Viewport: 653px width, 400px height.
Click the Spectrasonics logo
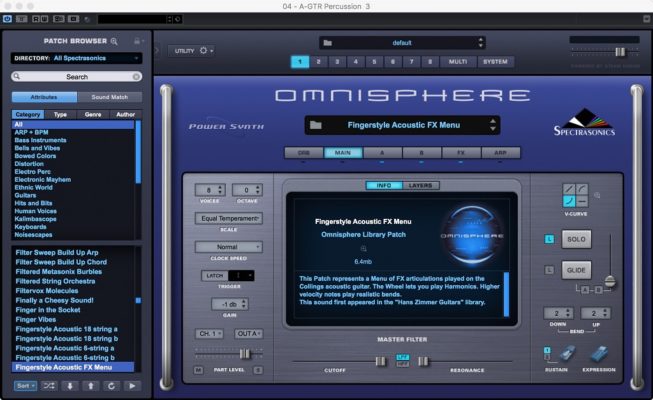point(584,122)
